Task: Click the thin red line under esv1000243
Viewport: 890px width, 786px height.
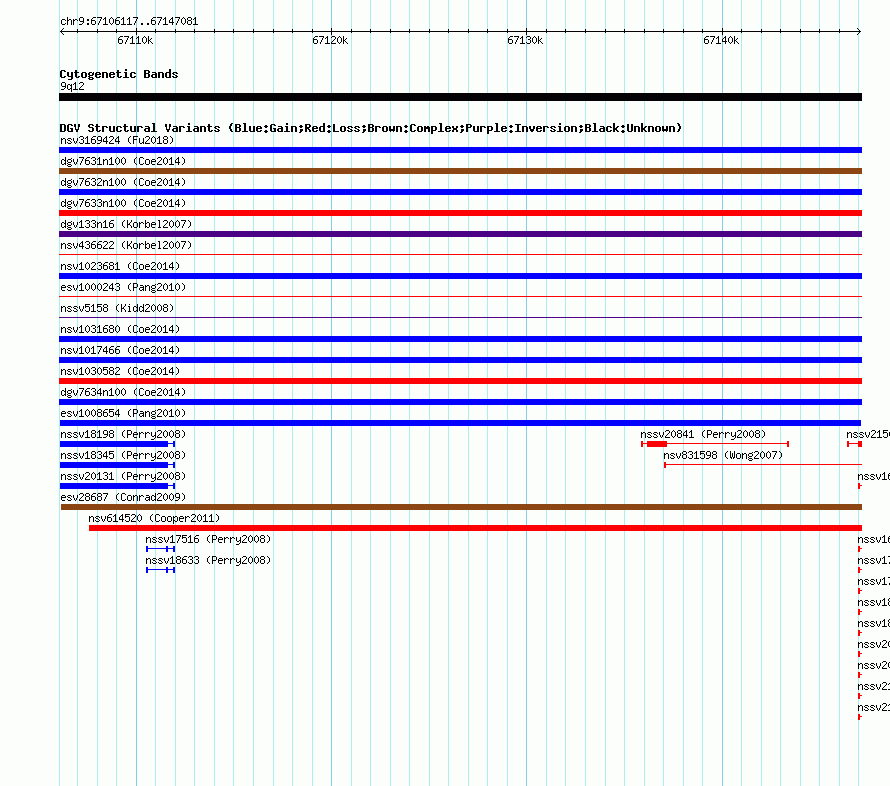Action: 460,296
